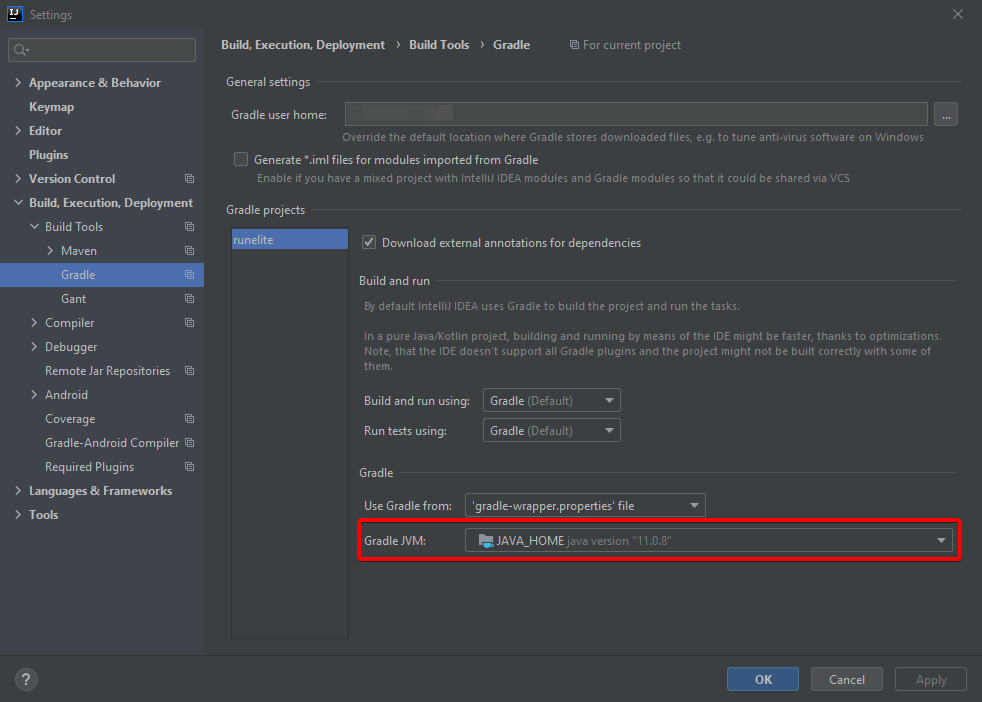Open the Build and run using dropdown
The height and width of the screenshot is (702, 982).
click(551, 401)
